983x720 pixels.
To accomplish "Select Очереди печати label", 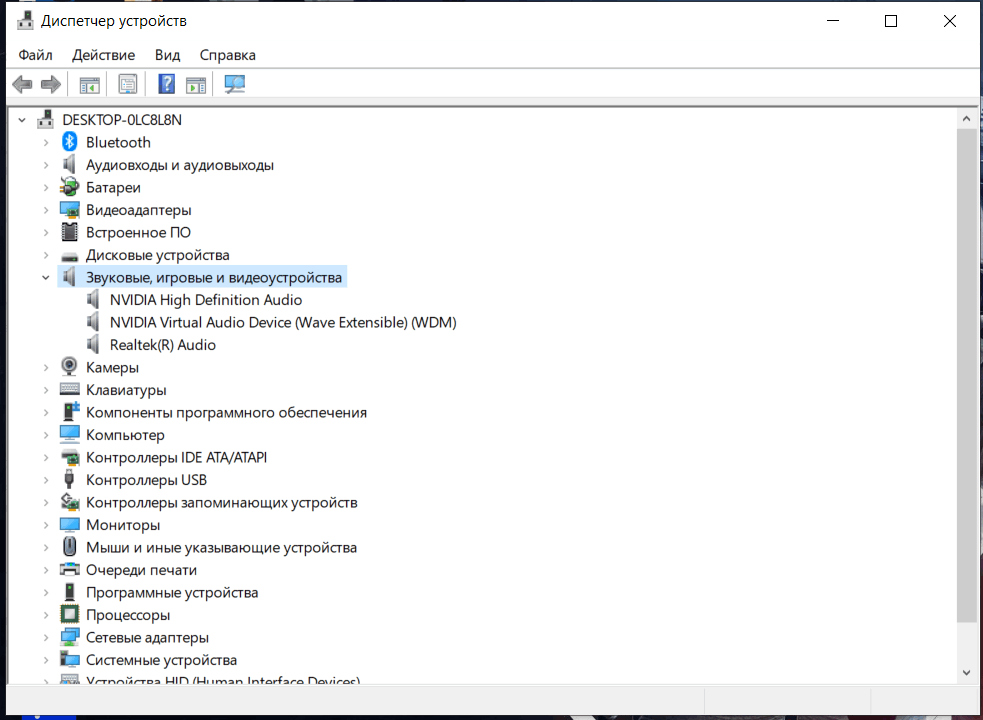I will point(141,570).
